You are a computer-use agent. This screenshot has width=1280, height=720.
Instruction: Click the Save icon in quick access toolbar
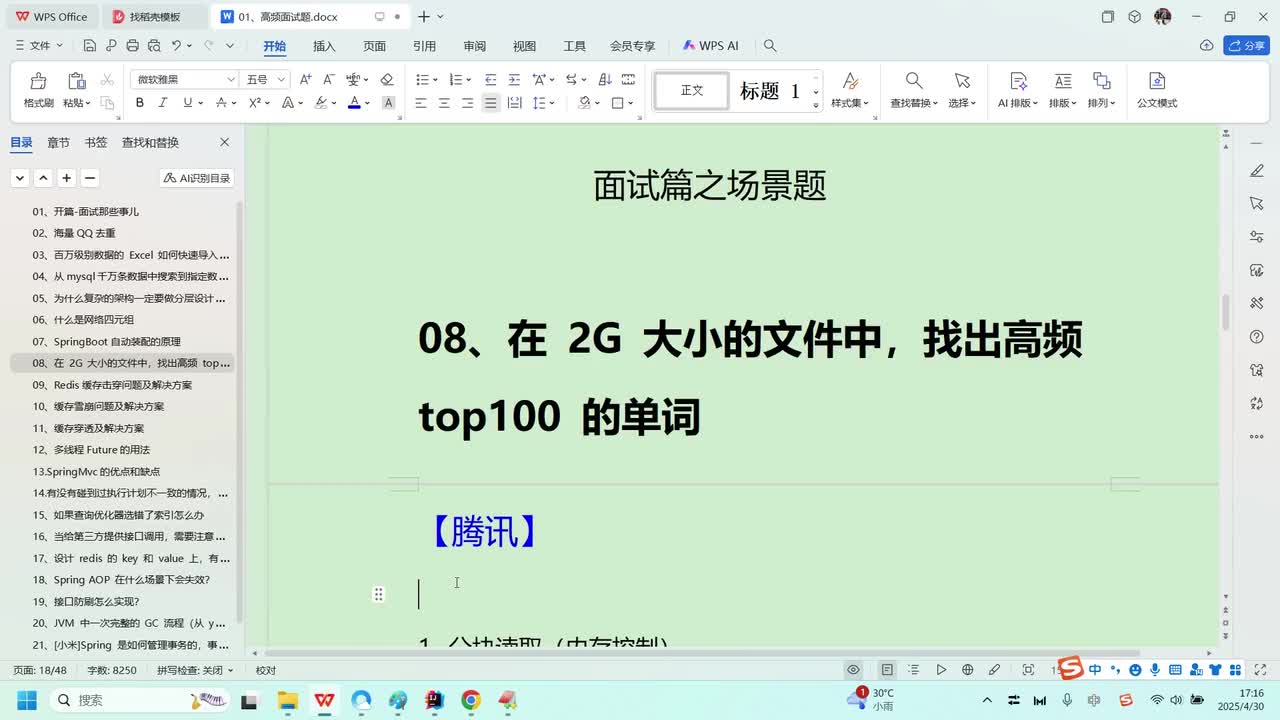(90, 46)
